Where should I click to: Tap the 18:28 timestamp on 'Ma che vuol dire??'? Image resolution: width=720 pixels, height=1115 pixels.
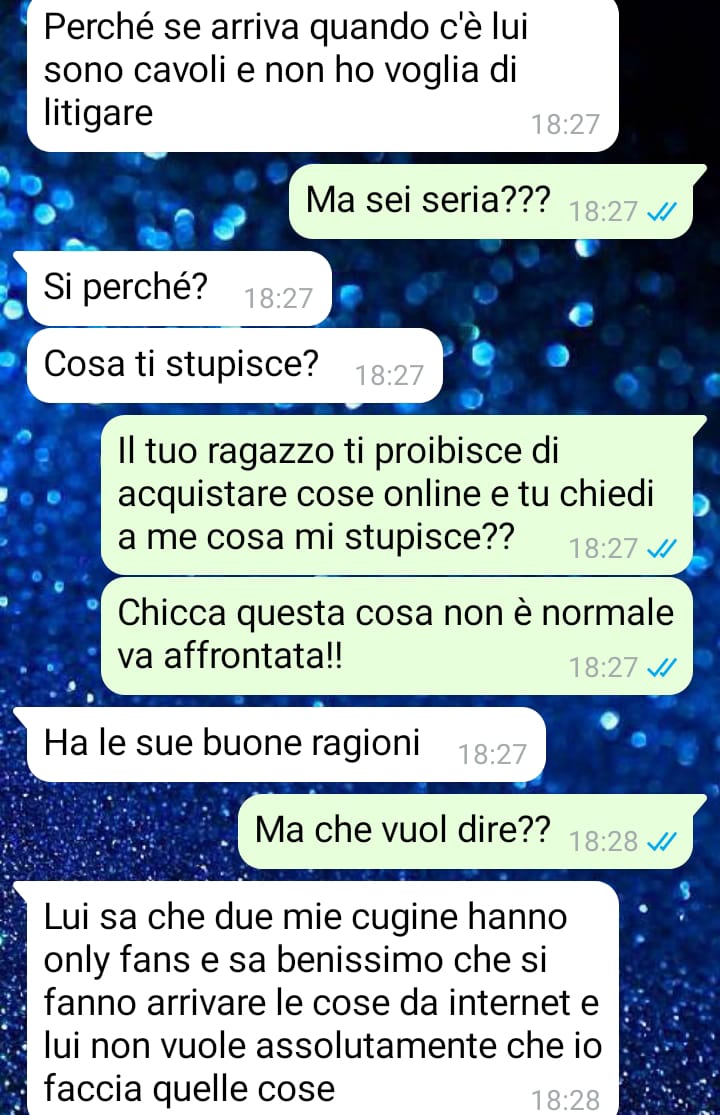(x=603, y=842)
